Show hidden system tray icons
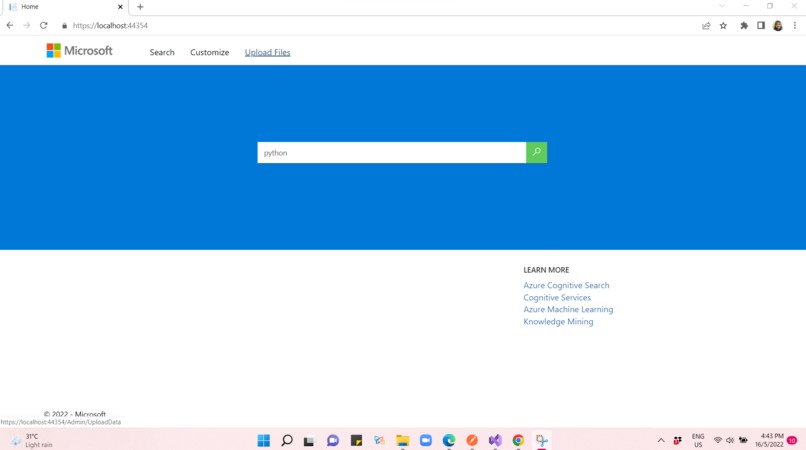This screenshot has width=806, height=450. tap(661, 441)
